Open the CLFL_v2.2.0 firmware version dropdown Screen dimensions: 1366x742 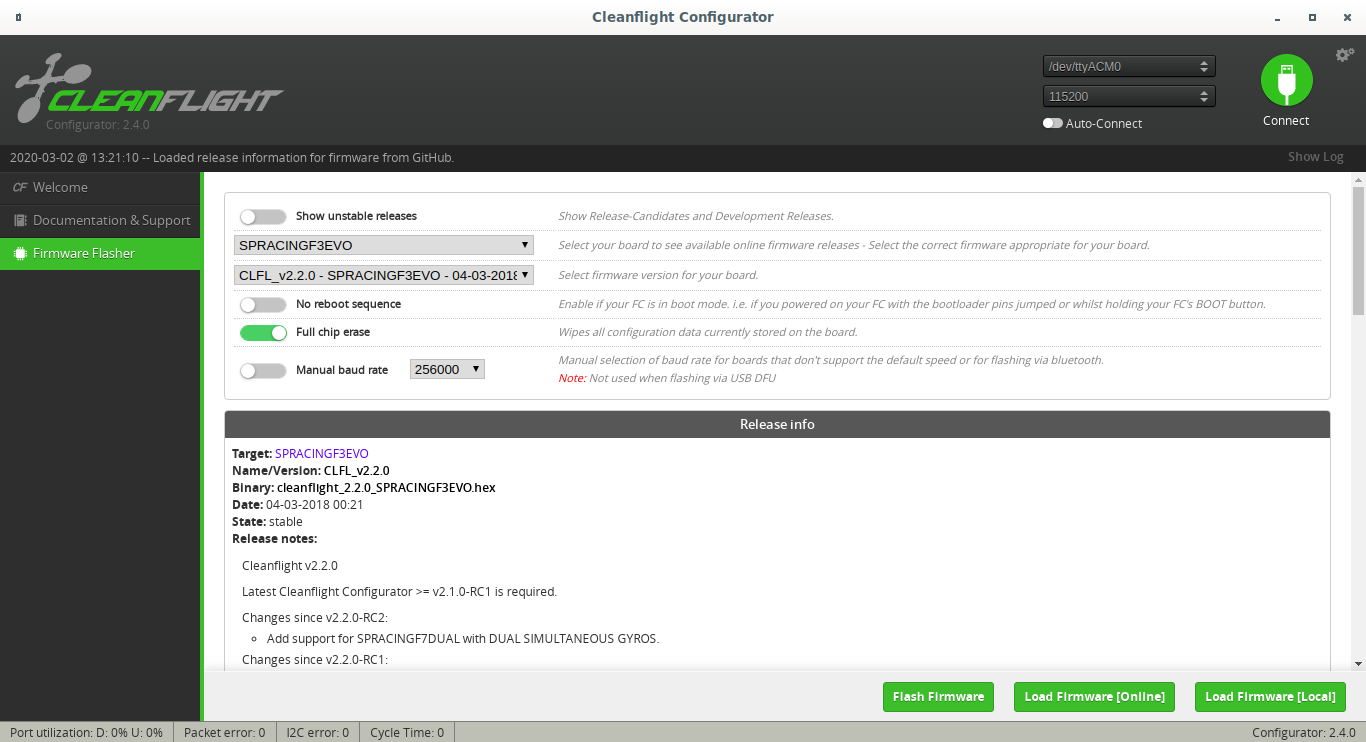384,275
